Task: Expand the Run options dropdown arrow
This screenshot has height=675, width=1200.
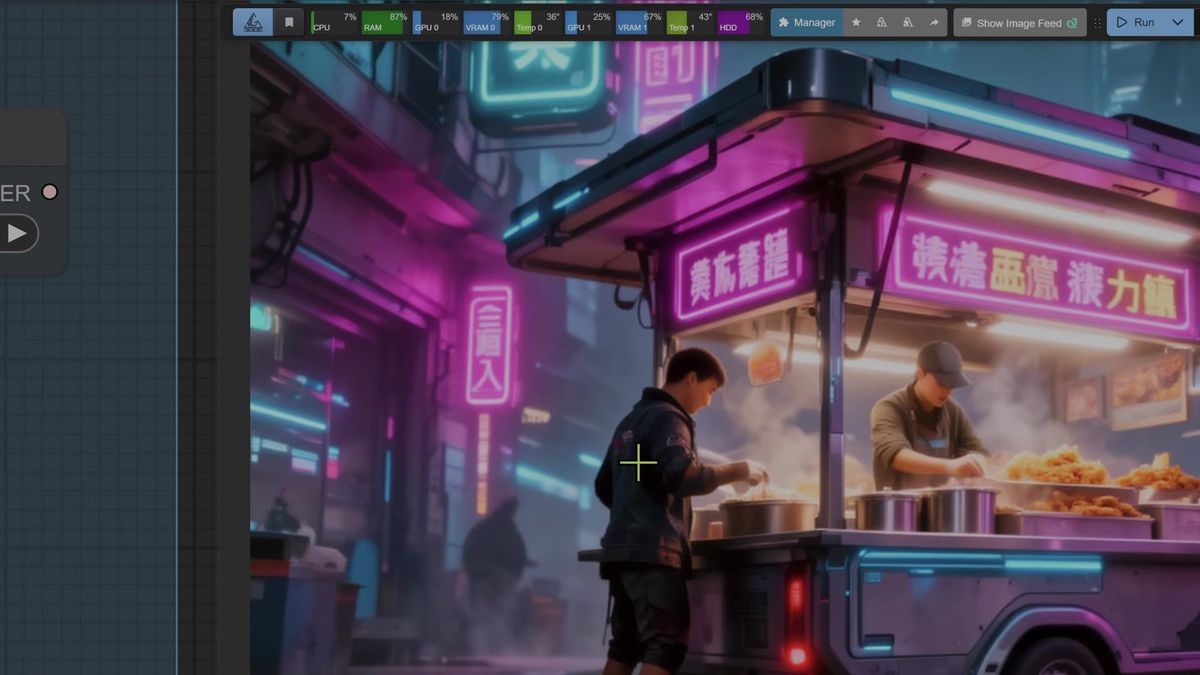Action: tap(1177, 22)
